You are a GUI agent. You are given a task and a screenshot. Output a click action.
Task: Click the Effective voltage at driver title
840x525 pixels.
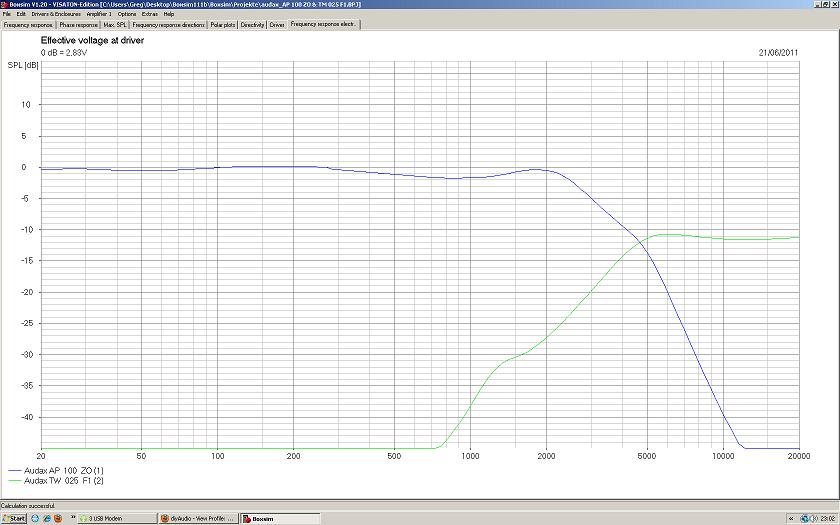[92, 40]
